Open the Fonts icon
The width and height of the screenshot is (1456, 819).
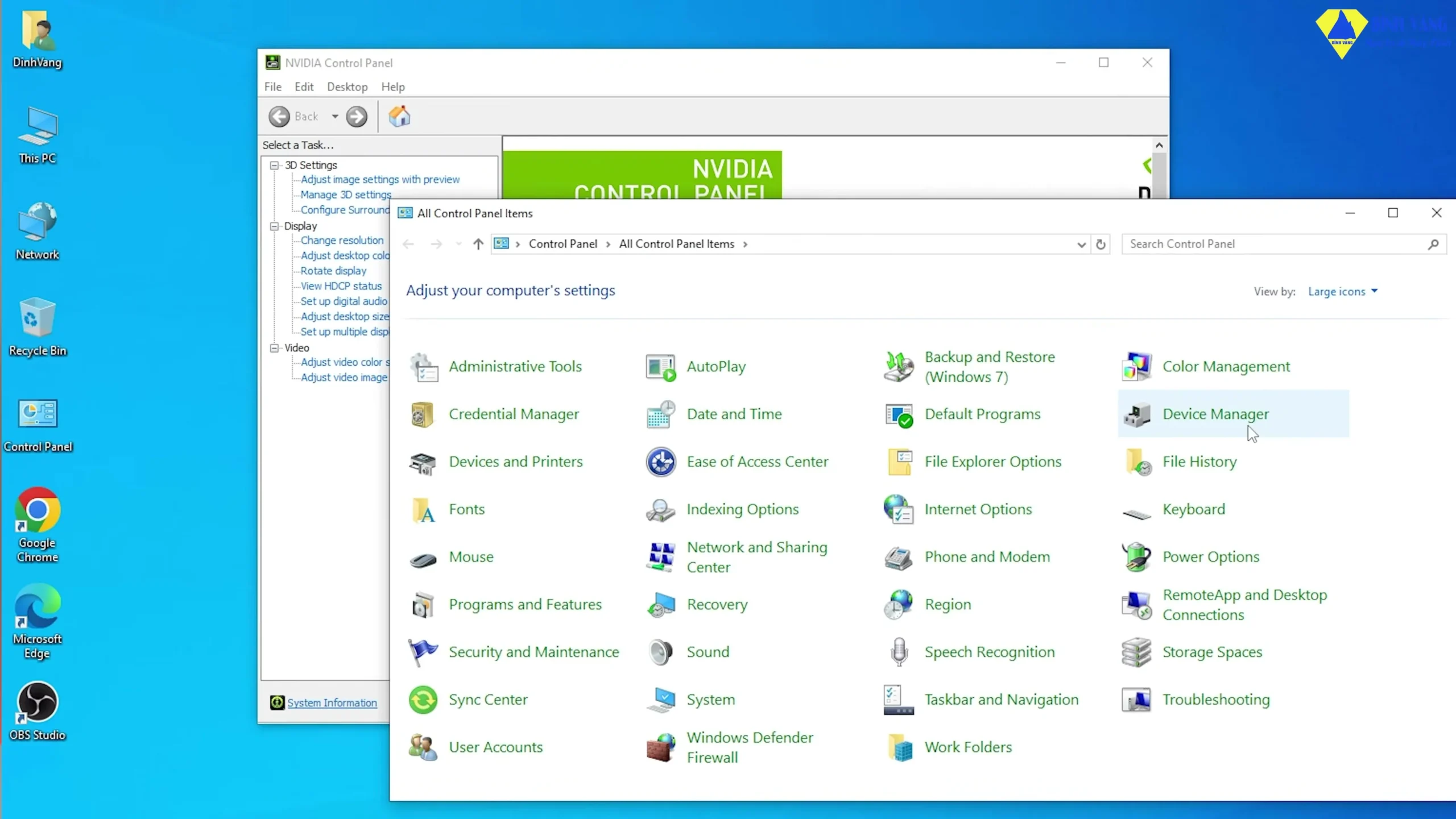click(423, 510)
